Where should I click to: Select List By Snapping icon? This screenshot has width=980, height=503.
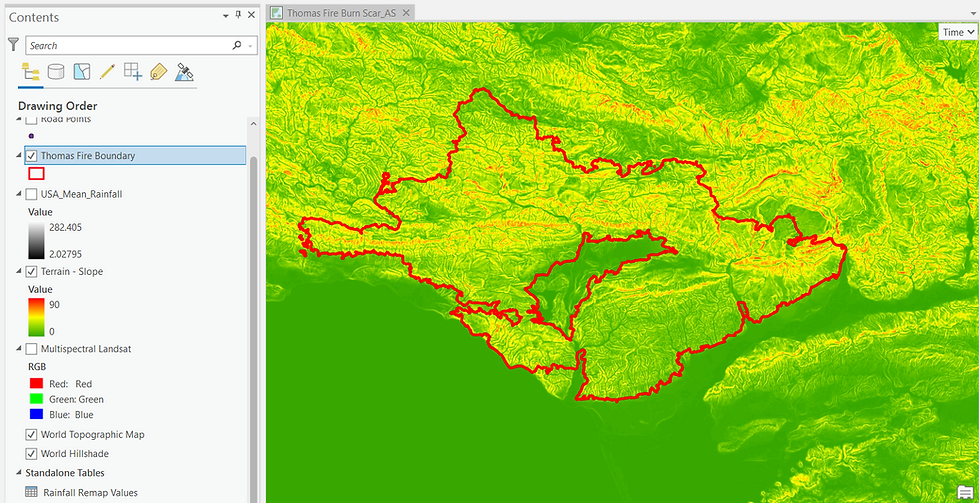click(x=132, y=71)
